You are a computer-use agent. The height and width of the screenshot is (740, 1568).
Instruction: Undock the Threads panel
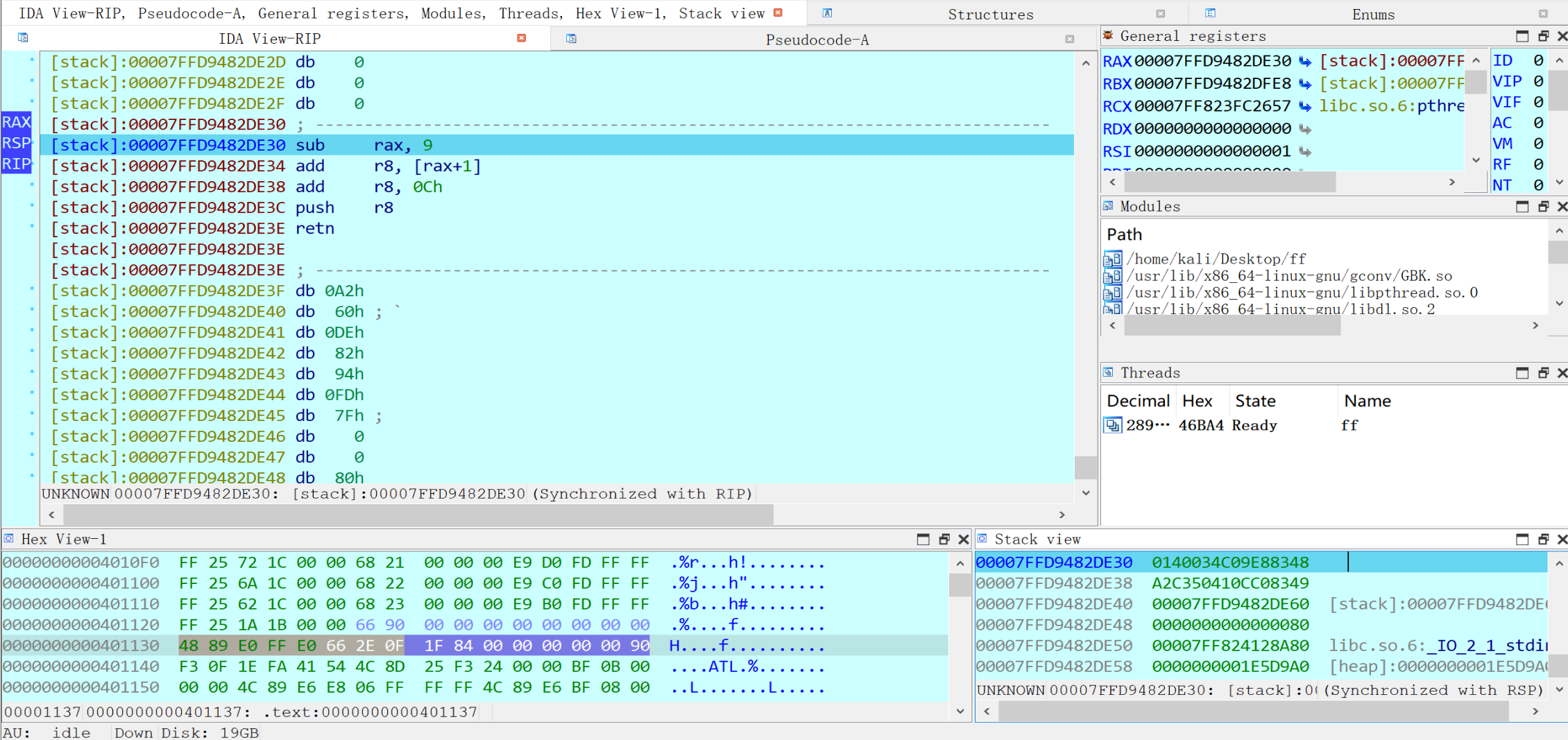(1544, 373)
